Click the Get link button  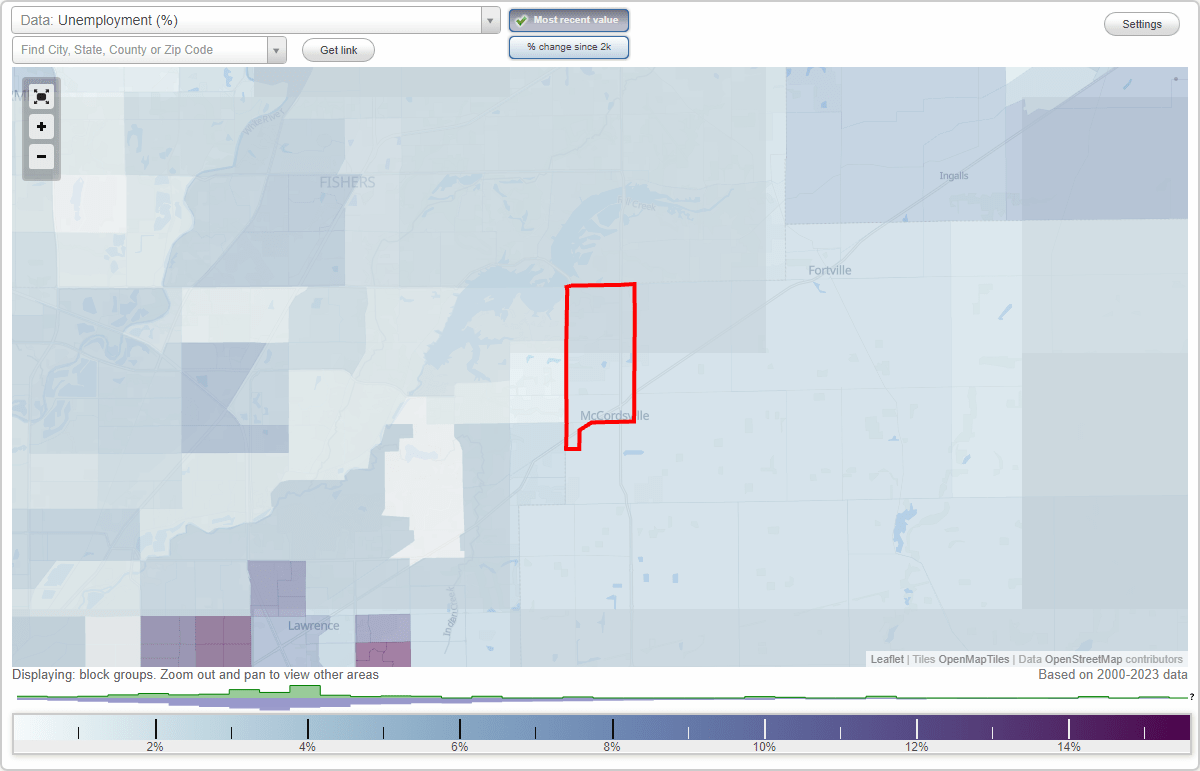338,50
